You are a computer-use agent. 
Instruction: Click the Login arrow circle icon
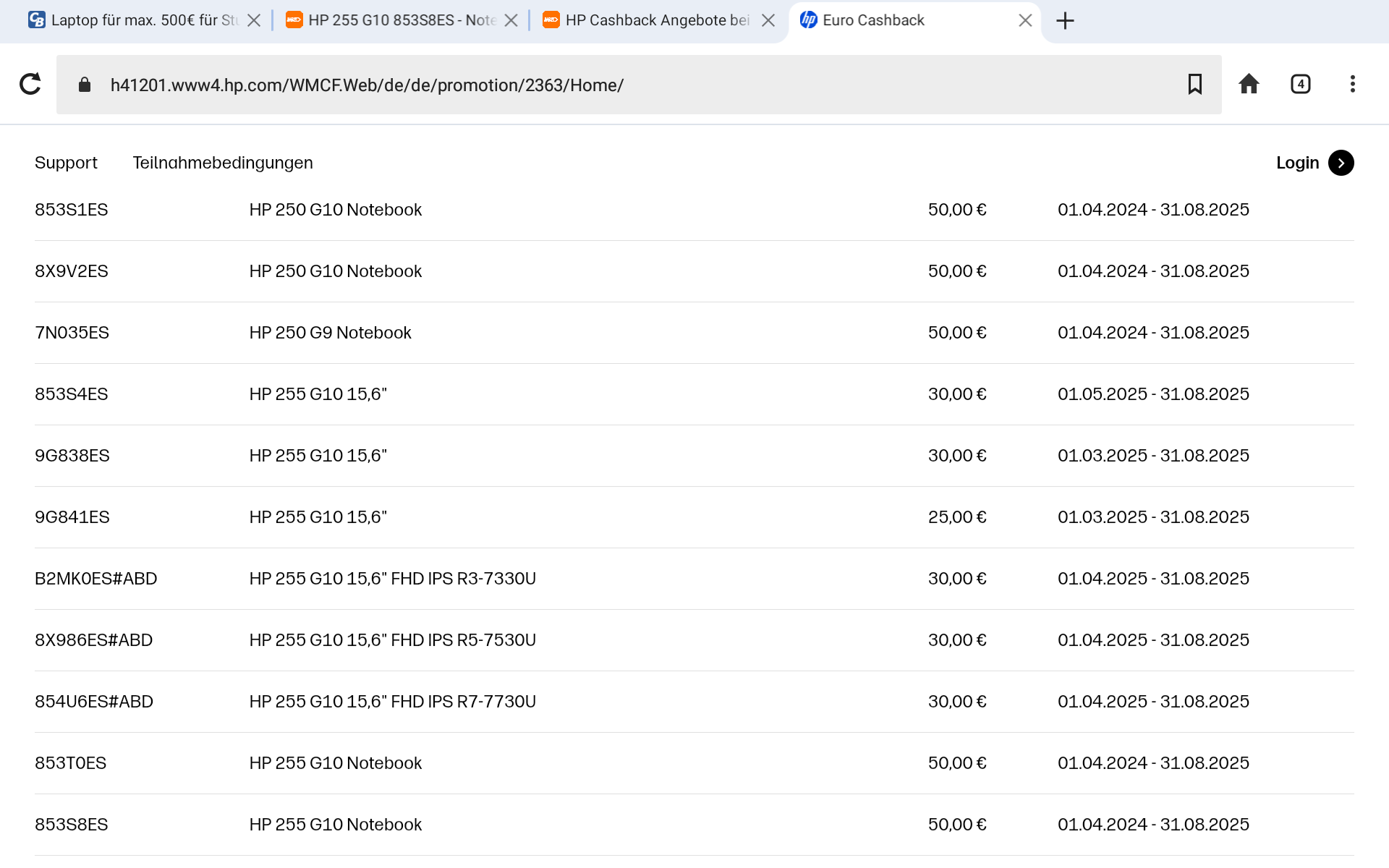point(1341,163)
